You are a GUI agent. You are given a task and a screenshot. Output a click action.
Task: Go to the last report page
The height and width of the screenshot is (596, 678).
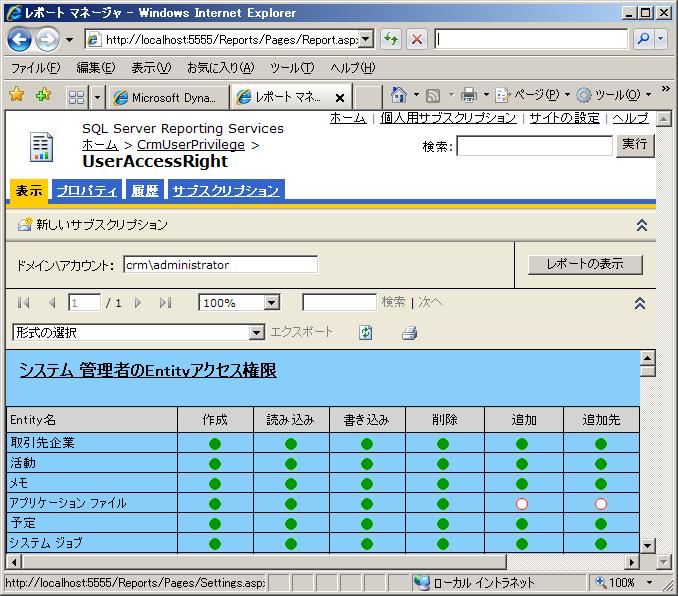point(166,303)
